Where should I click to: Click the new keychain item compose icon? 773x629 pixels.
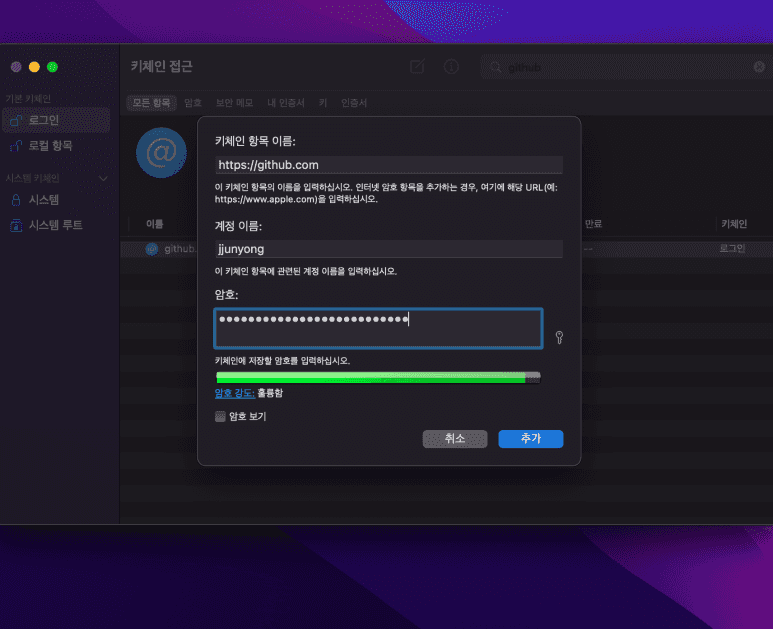417,67
